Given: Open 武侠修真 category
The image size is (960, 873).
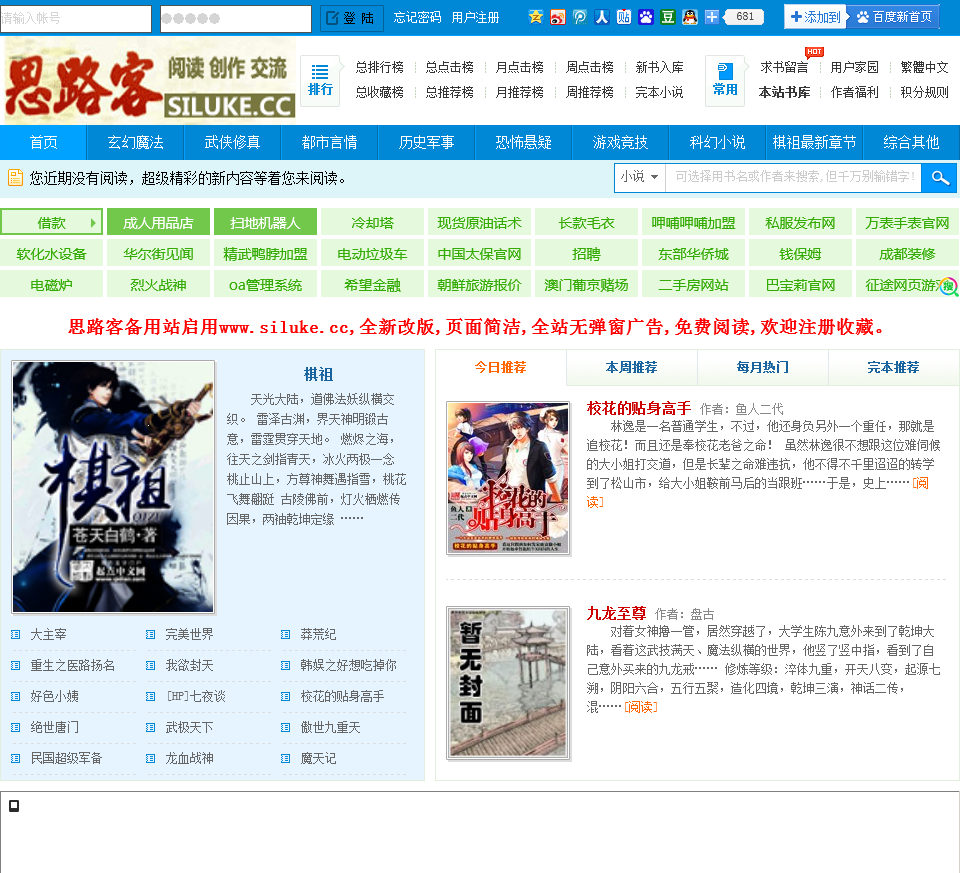Looking at the screenshot, I should click(232, 143).
